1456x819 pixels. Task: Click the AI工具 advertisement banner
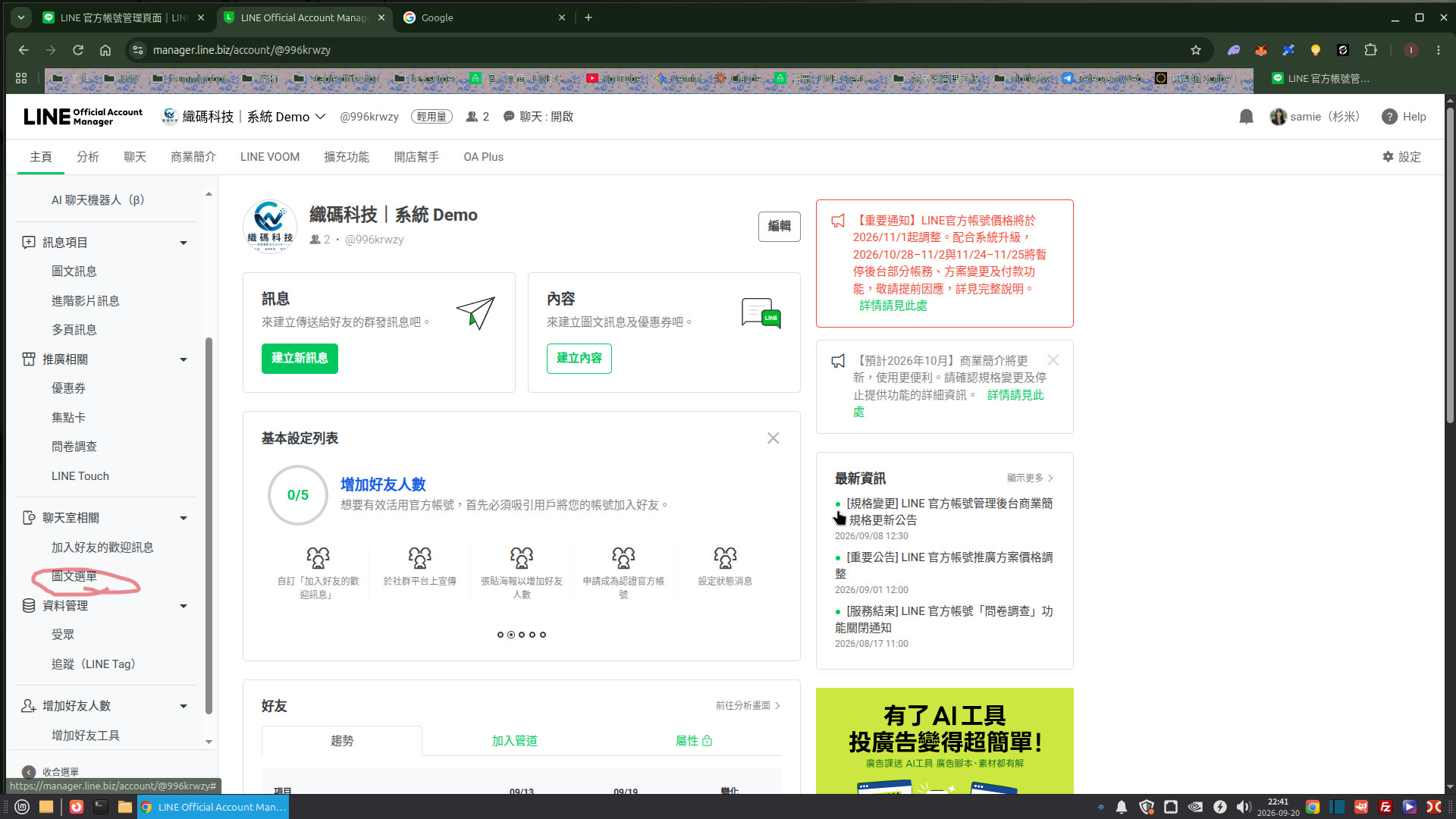pyautogui.click(x=944, y=741)
